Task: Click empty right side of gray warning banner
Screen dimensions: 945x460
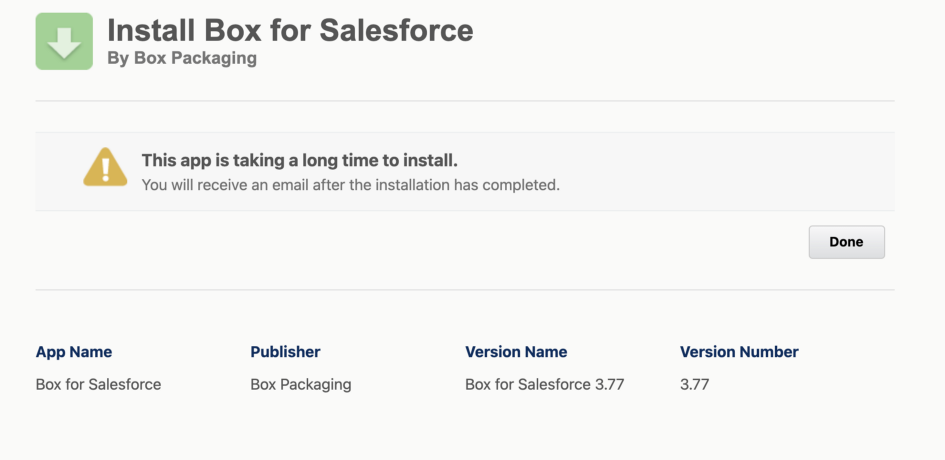Action: coord(760,171)
